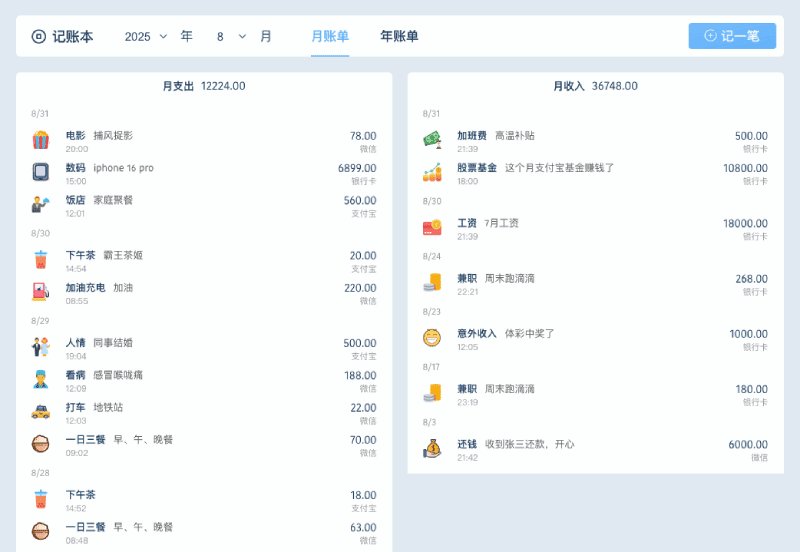The image size is (800, 552).
Task: Switch to the 月账单 tab
Action: click(330, 36)
